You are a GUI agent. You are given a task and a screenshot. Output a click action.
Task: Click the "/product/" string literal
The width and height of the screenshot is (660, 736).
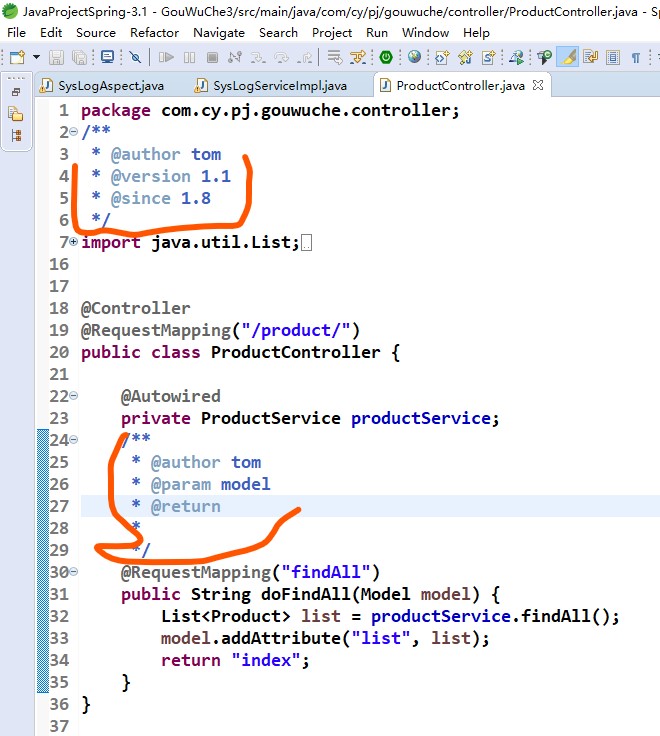click(x=296, y=330)
